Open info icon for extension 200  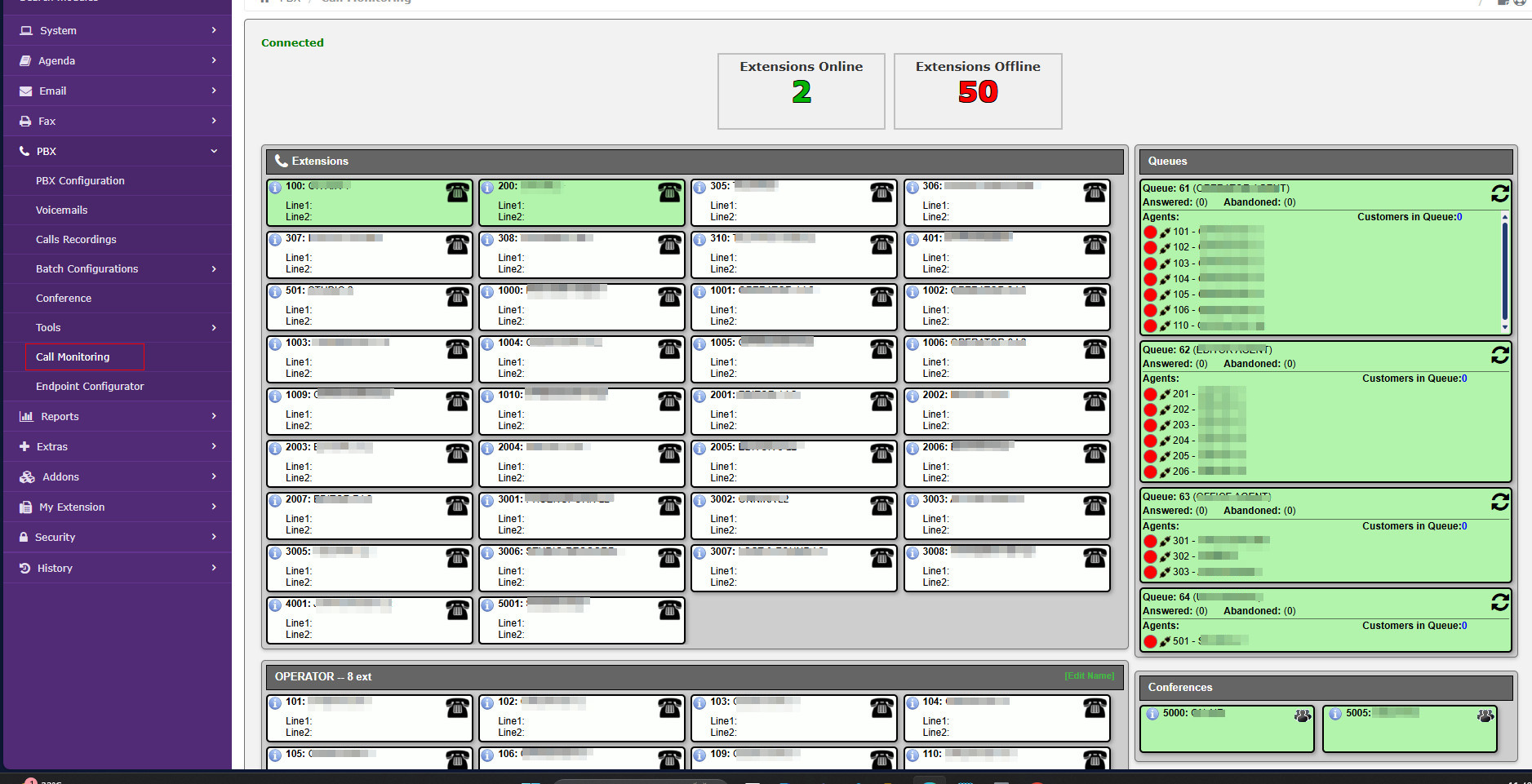pyautogui.click(x=487, y=188)
